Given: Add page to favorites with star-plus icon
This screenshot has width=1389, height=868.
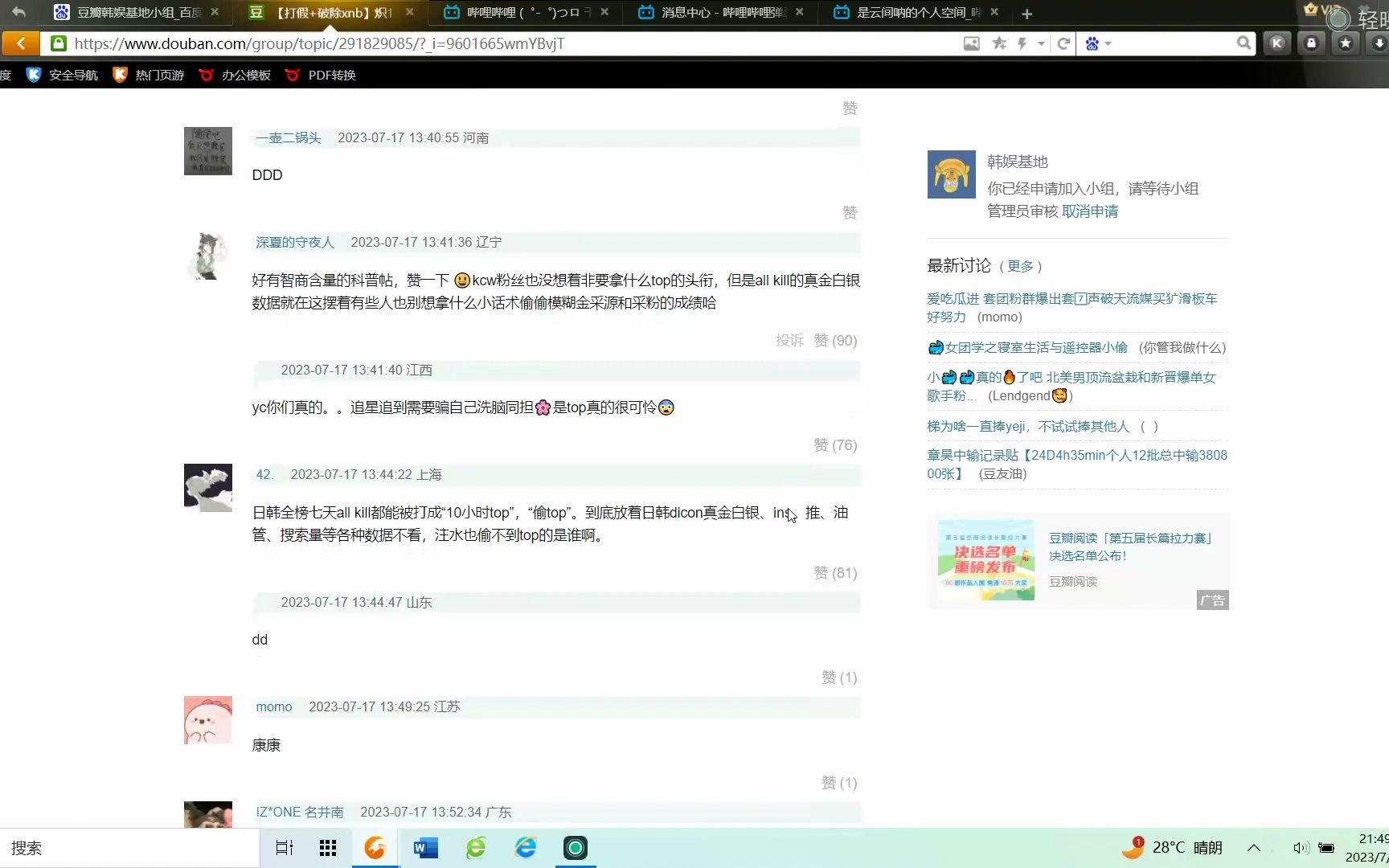Looking at the screenshot, I should coord(999,43).
